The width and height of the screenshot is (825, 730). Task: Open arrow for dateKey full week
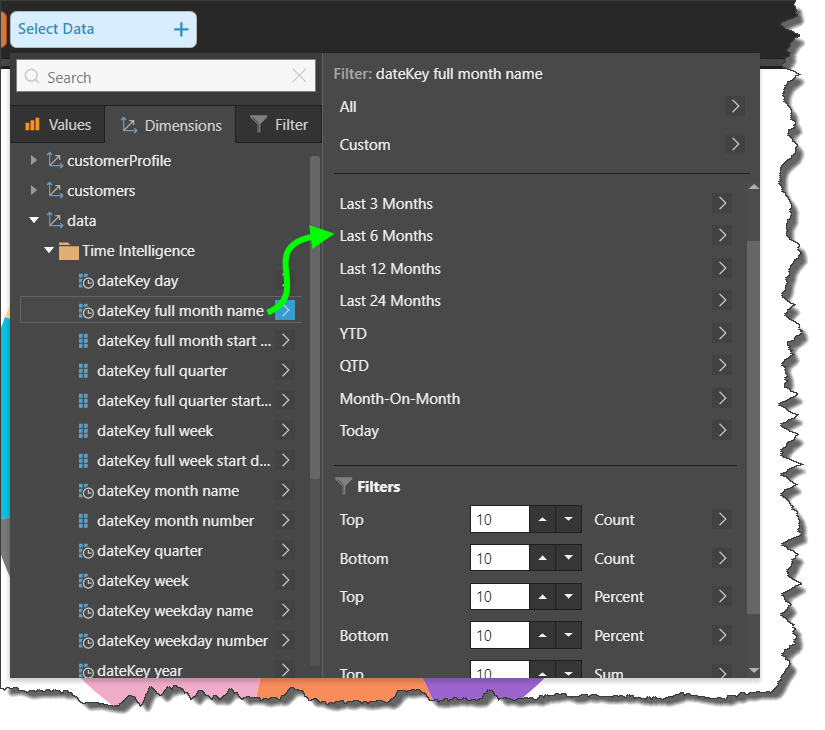click(x=285, y=431)
